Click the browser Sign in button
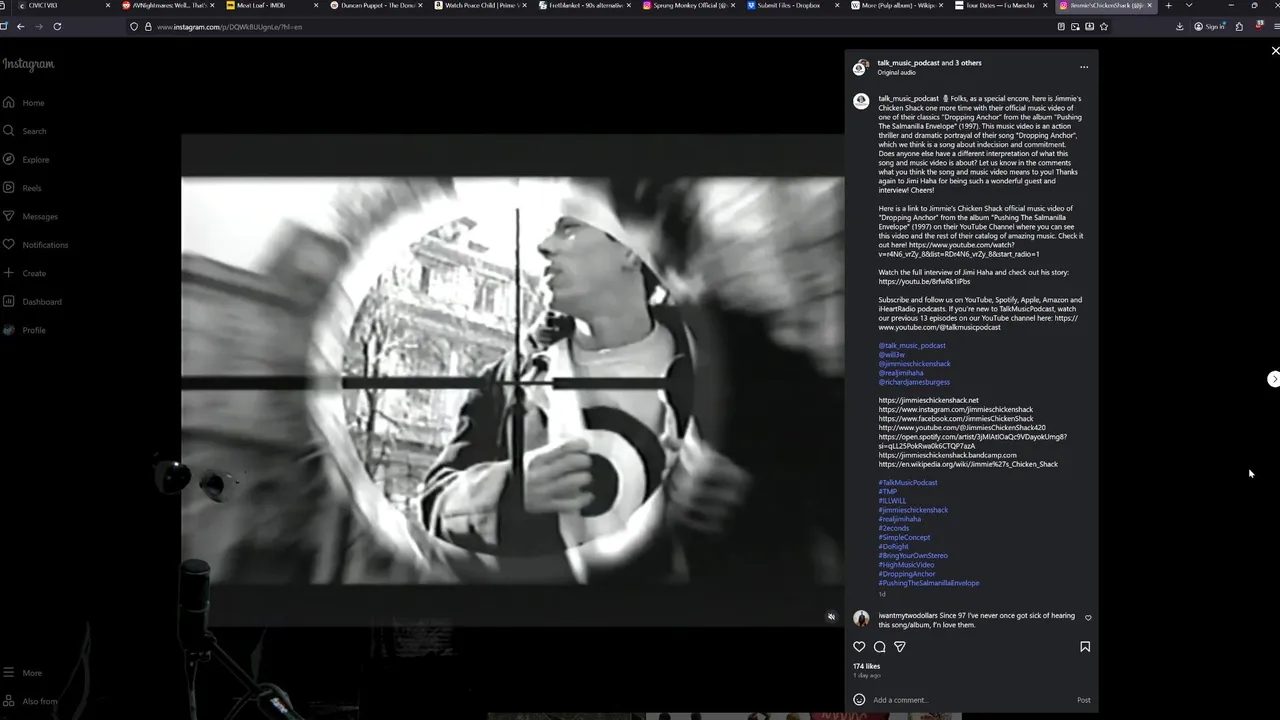The height and width of the screenshot is (720, 1280). pyautogui.click(x=1210, y=26)
